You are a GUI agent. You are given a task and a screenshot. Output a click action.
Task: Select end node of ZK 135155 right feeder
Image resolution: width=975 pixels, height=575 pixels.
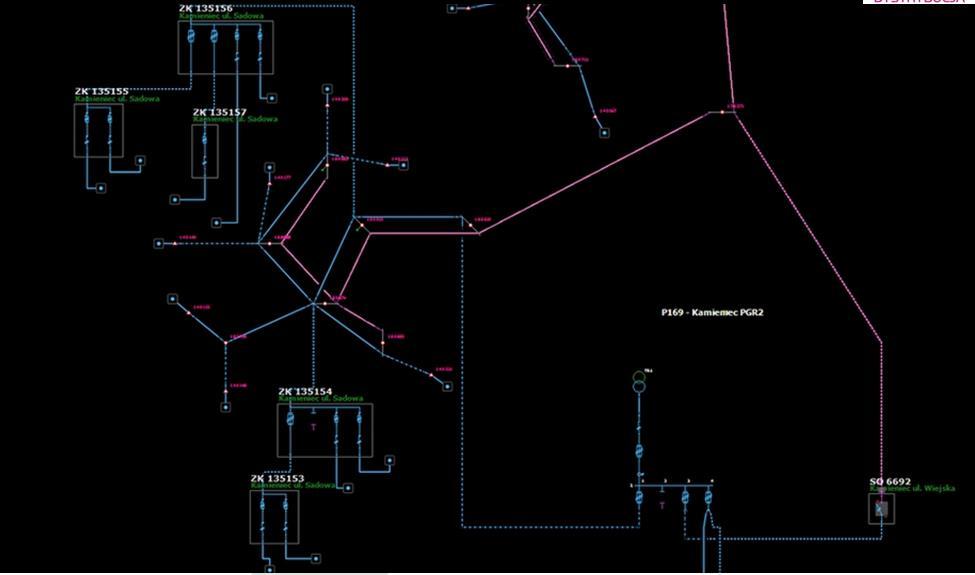click(x=141, y=160)
